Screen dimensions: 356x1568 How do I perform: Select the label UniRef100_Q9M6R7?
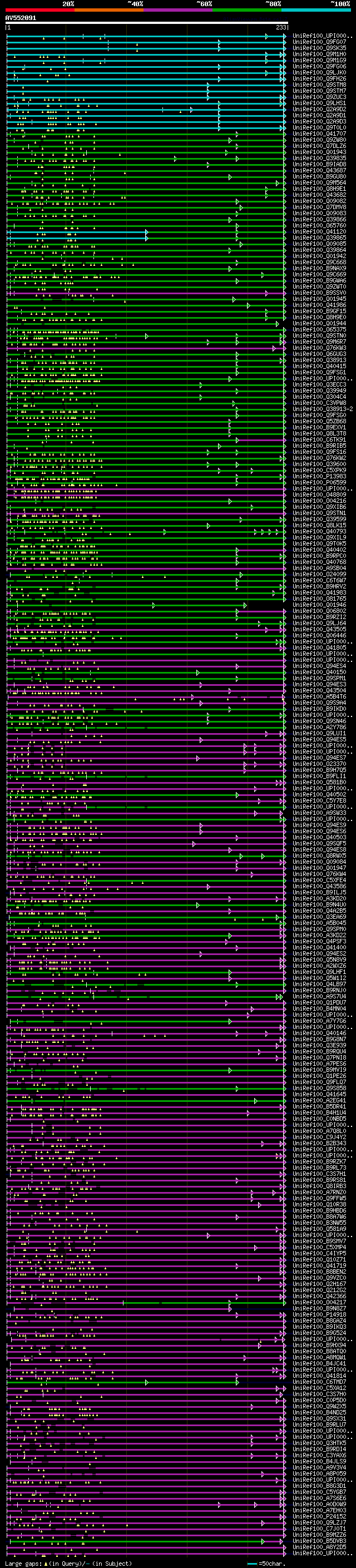[x=319, y=342]
